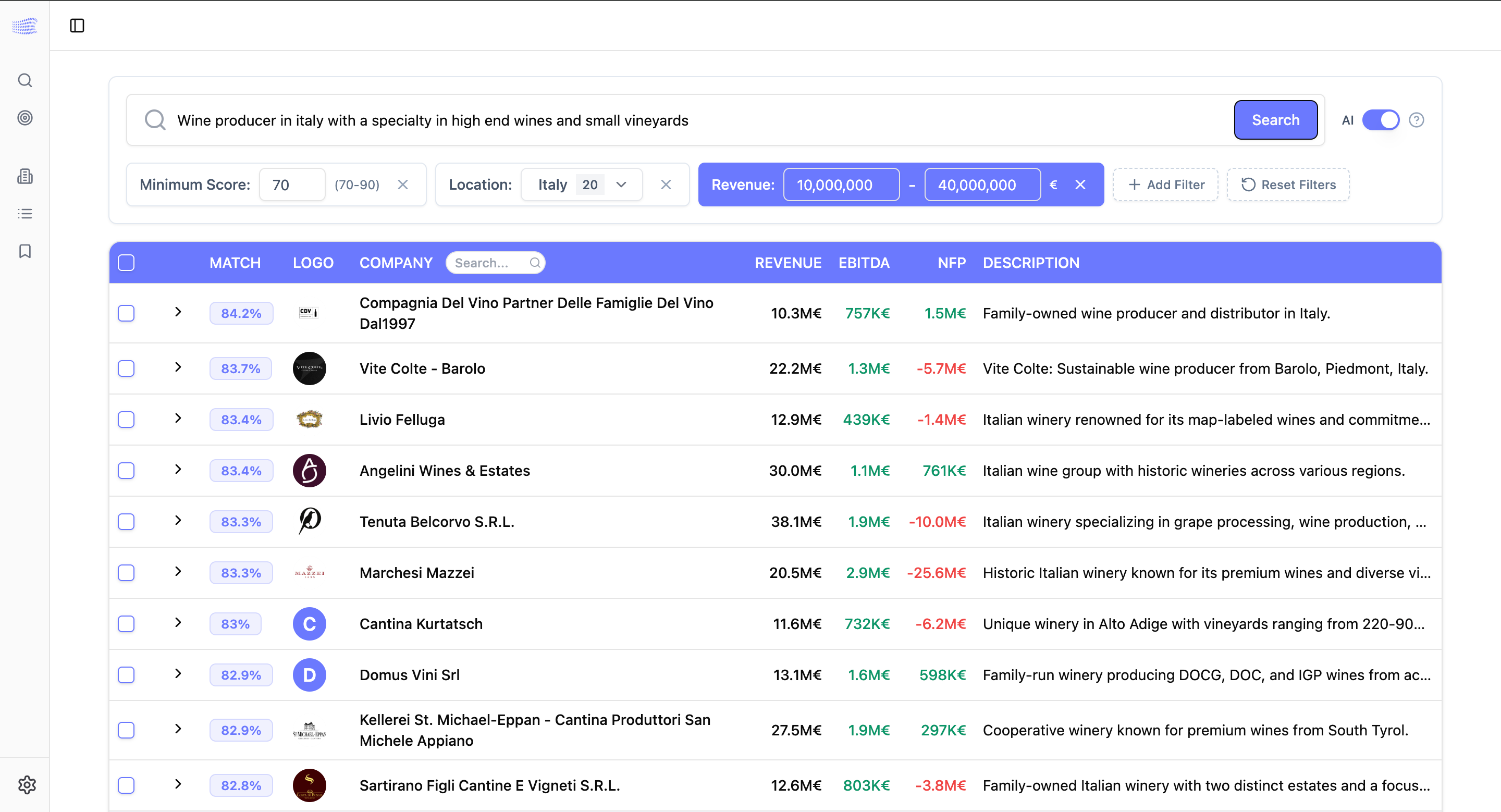
Task: Expand the Vite Colte - Barolo row
Action: (x=178, y=367)
